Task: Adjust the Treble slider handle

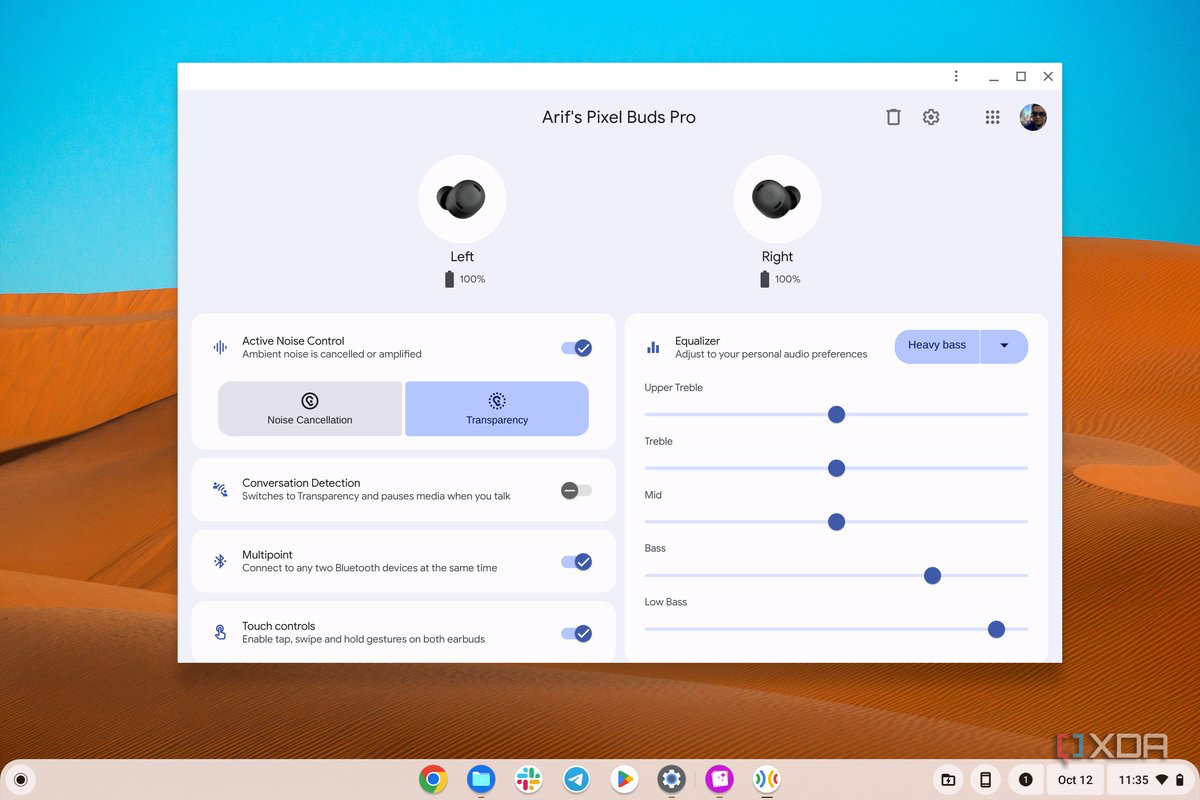Action: click(x=837, y=468)
